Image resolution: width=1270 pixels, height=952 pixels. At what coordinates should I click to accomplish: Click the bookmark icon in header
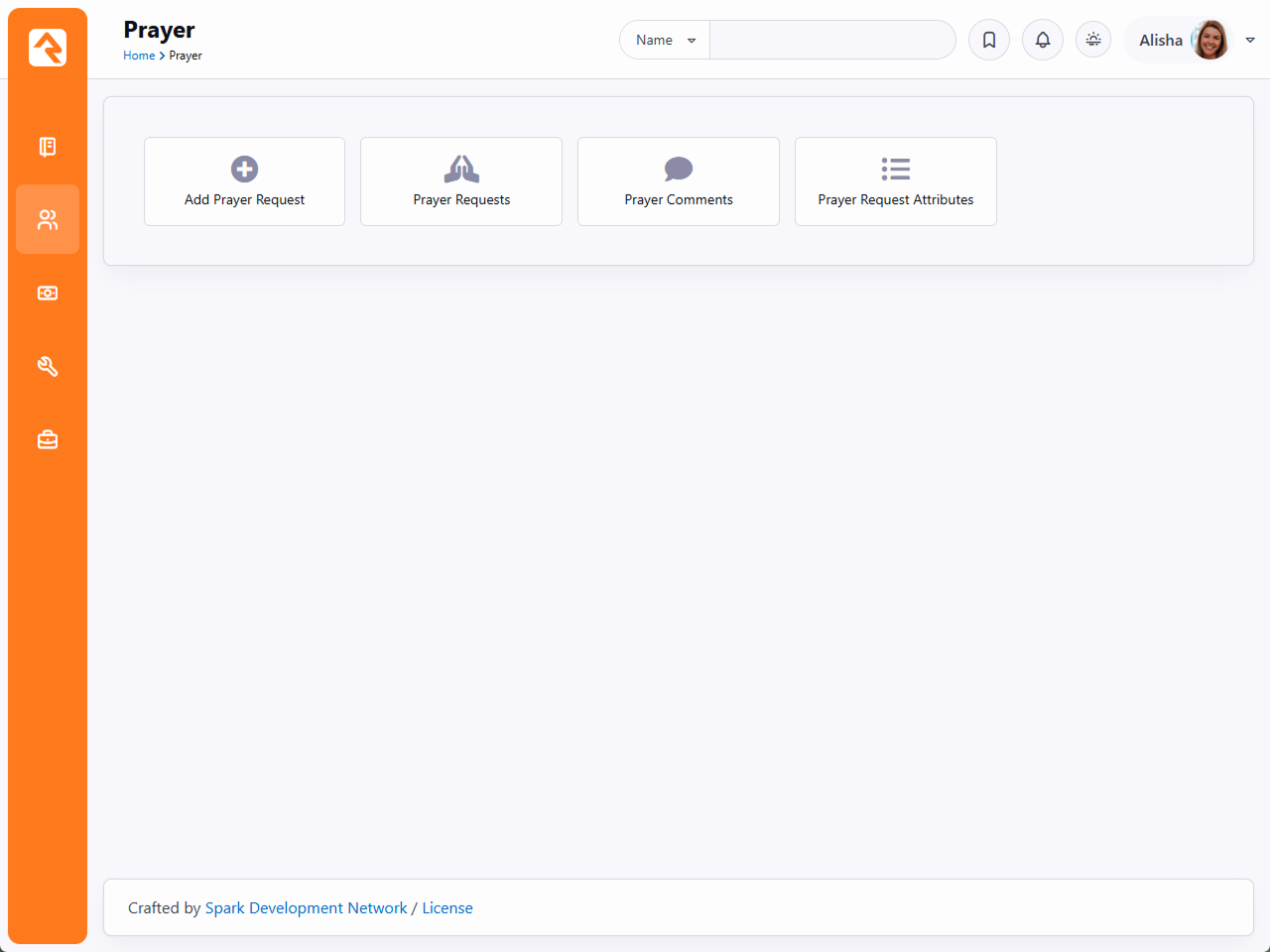[x=989, y=40]
